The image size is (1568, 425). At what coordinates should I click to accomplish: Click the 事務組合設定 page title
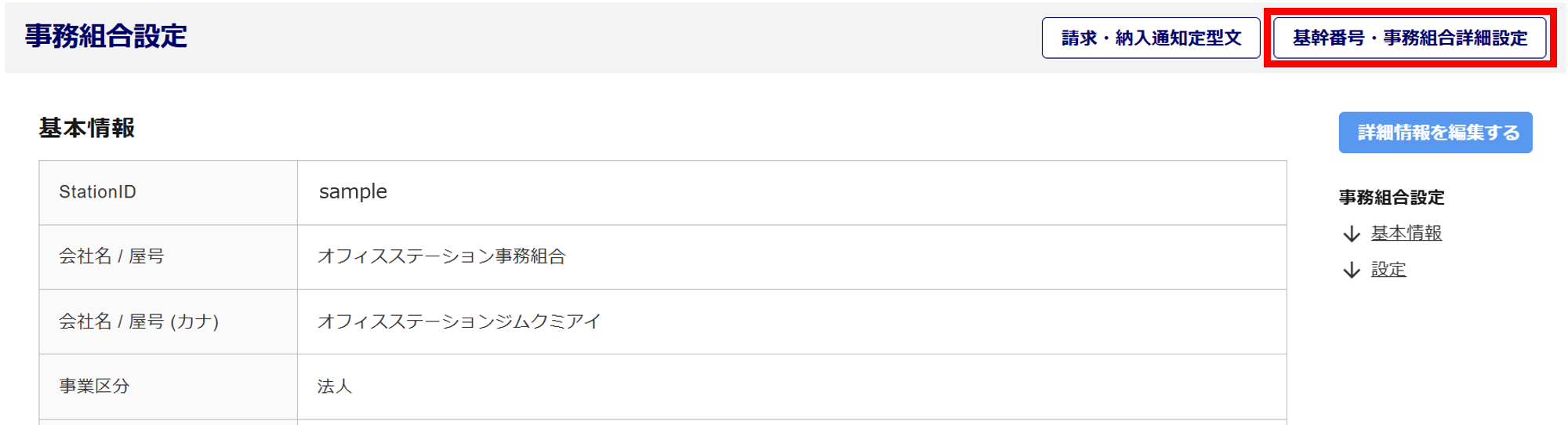(x=106, y=36)
